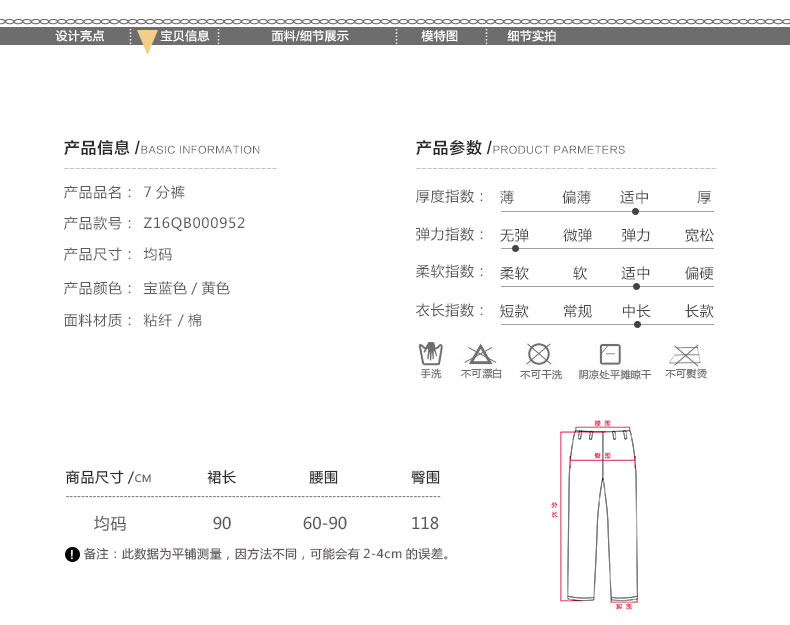Open the 设计亮点 tab

point(80,36)
